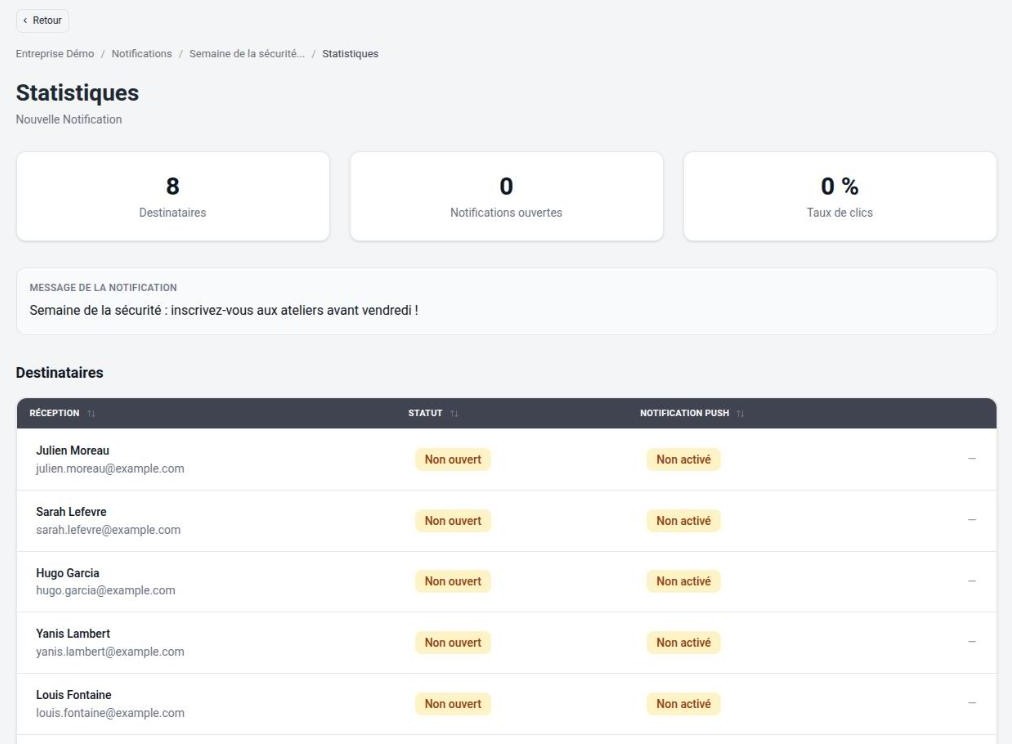Open Entreprise Démo breadcrumb link
This screenshot has height=744, width=1012.
pyautogui.click(x=55, y=54)
